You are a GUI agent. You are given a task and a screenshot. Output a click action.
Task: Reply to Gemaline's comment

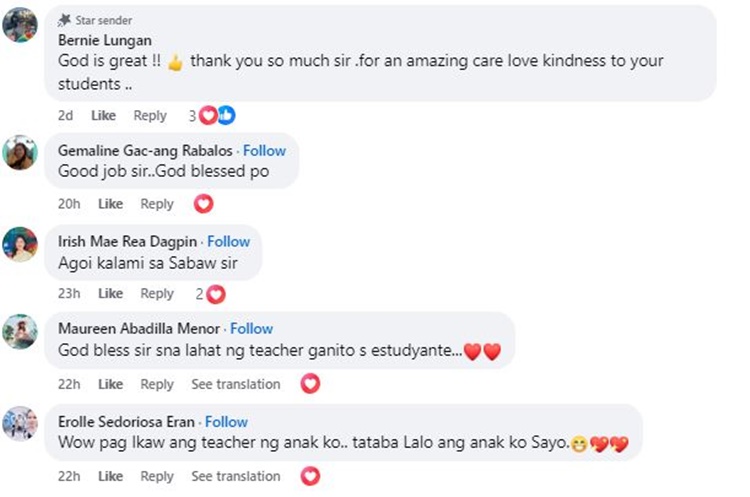pos(157,204)
